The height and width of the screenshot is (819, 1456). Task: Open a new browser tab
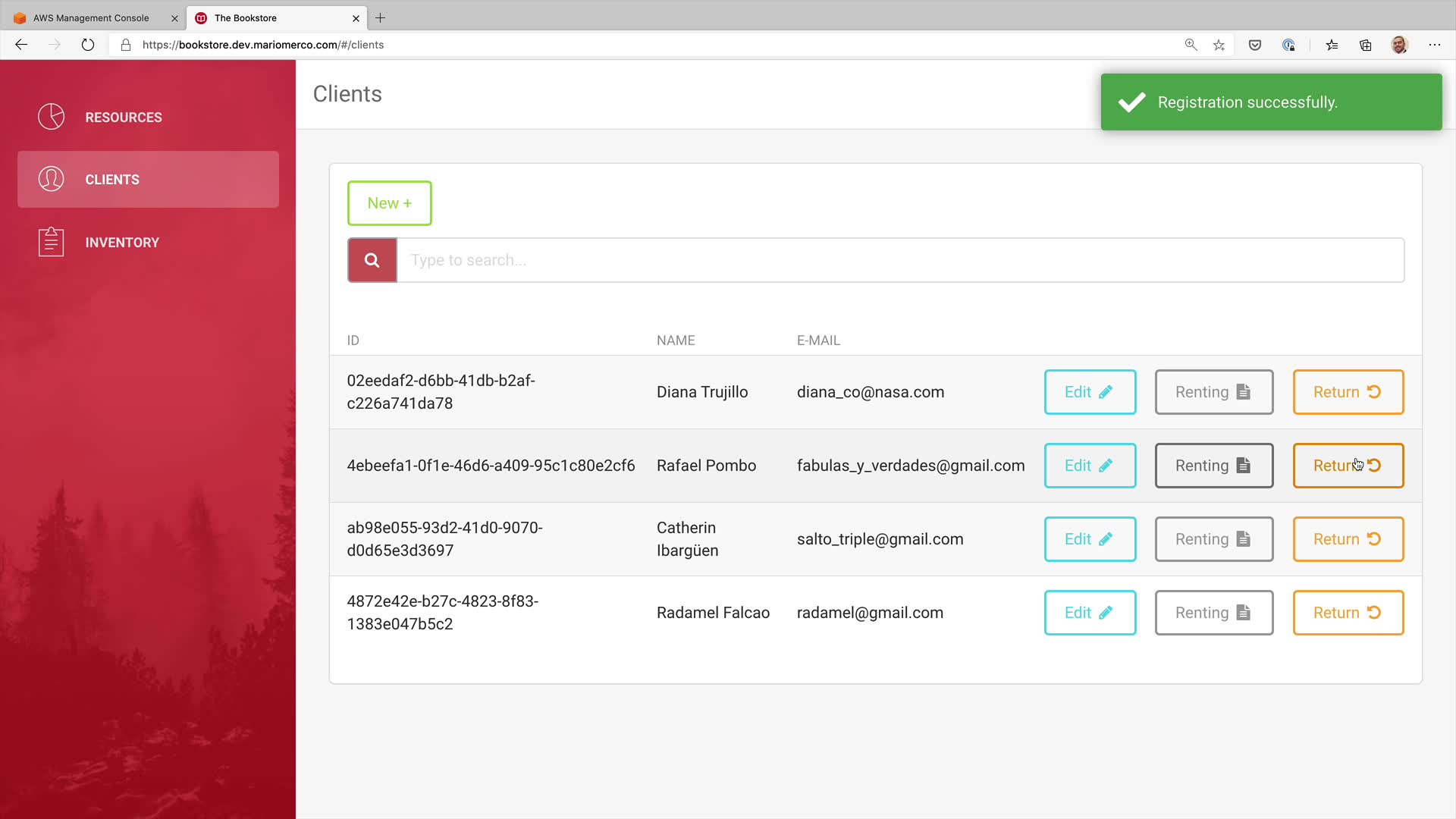[x=381, y=18]
